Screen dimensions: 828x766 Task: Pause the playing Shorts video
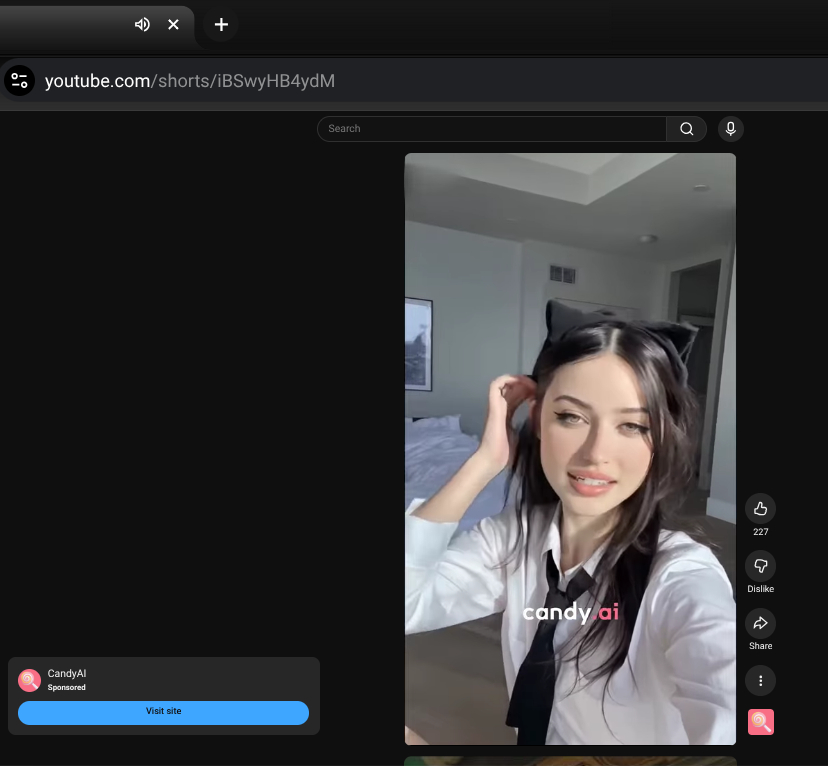click(x=569, y=400)
